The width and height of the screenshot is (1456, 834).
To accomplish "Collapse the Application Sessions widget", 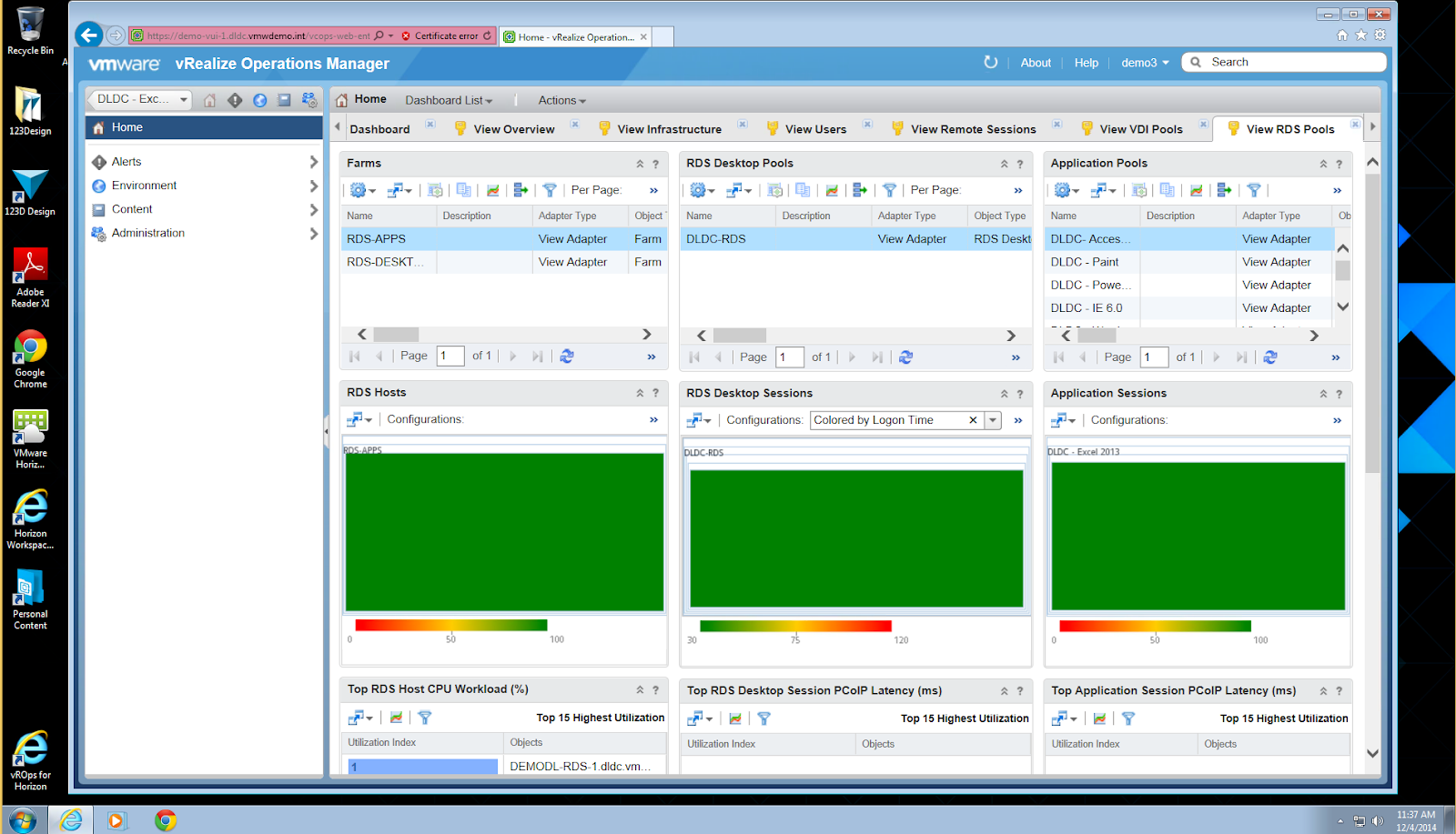I will coord(1323,394).
